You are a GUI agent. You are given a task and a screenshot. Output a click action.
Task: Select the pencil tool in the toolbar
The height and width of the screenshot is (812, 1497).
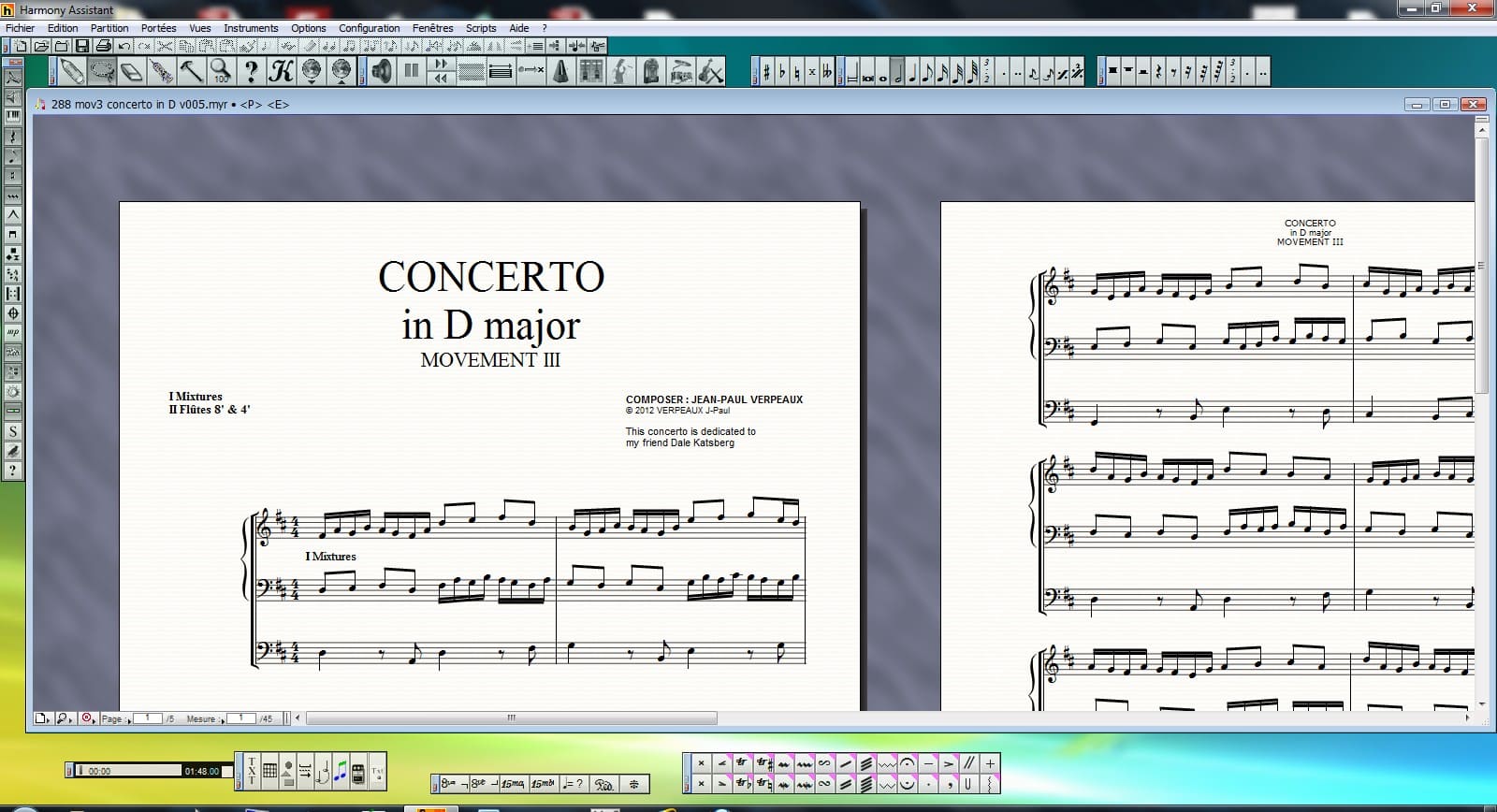coord(72,71)
